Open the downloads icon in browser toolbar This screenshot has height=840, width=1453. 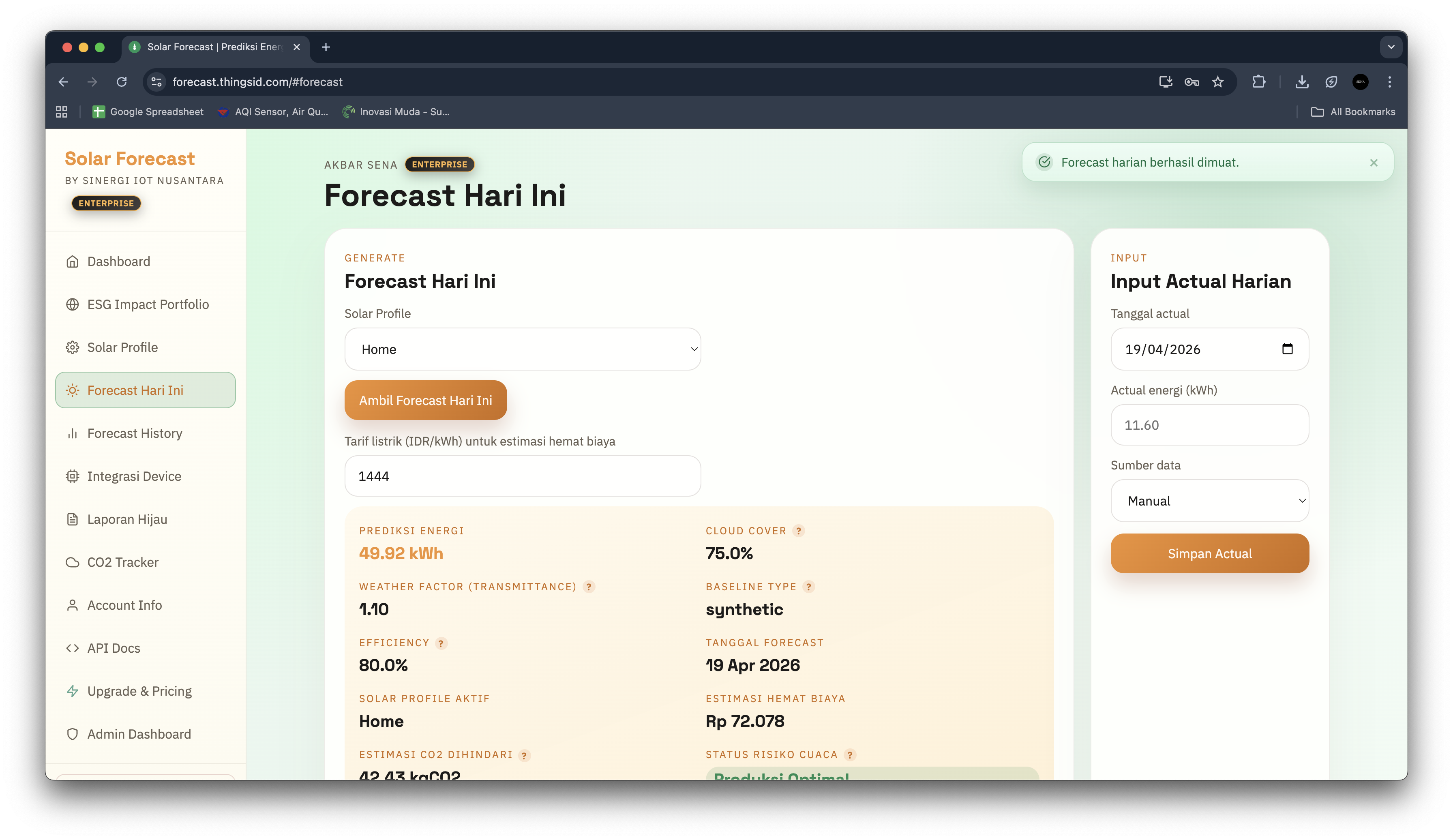pyautogui.click(x=1301, y=82)
